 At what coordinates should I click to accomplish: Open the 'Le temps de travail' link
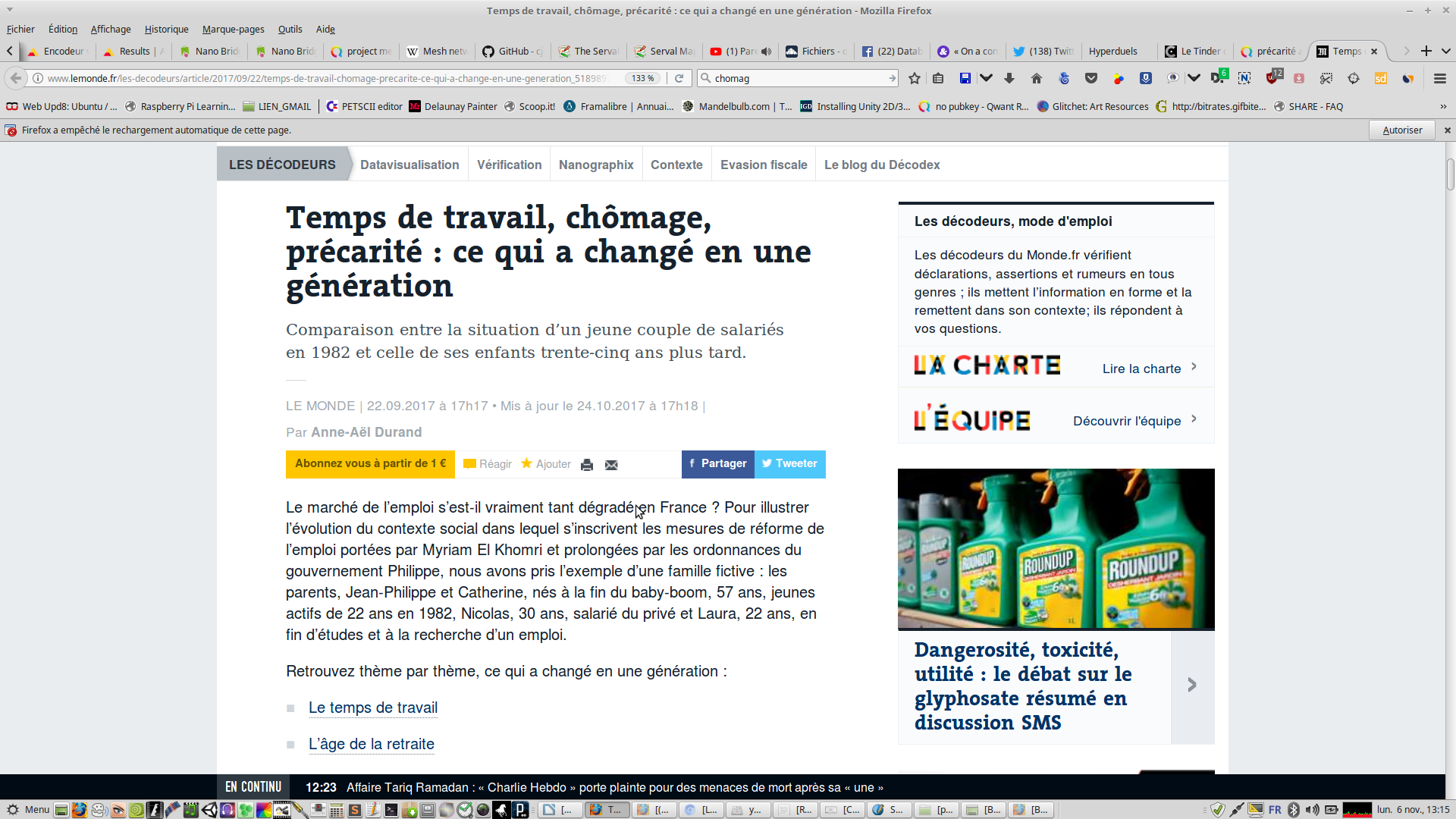point(372,708)
